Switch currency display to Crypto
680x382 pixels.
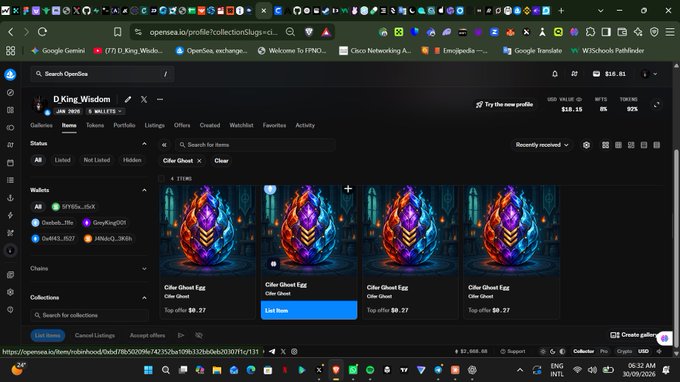pos(624,351)
